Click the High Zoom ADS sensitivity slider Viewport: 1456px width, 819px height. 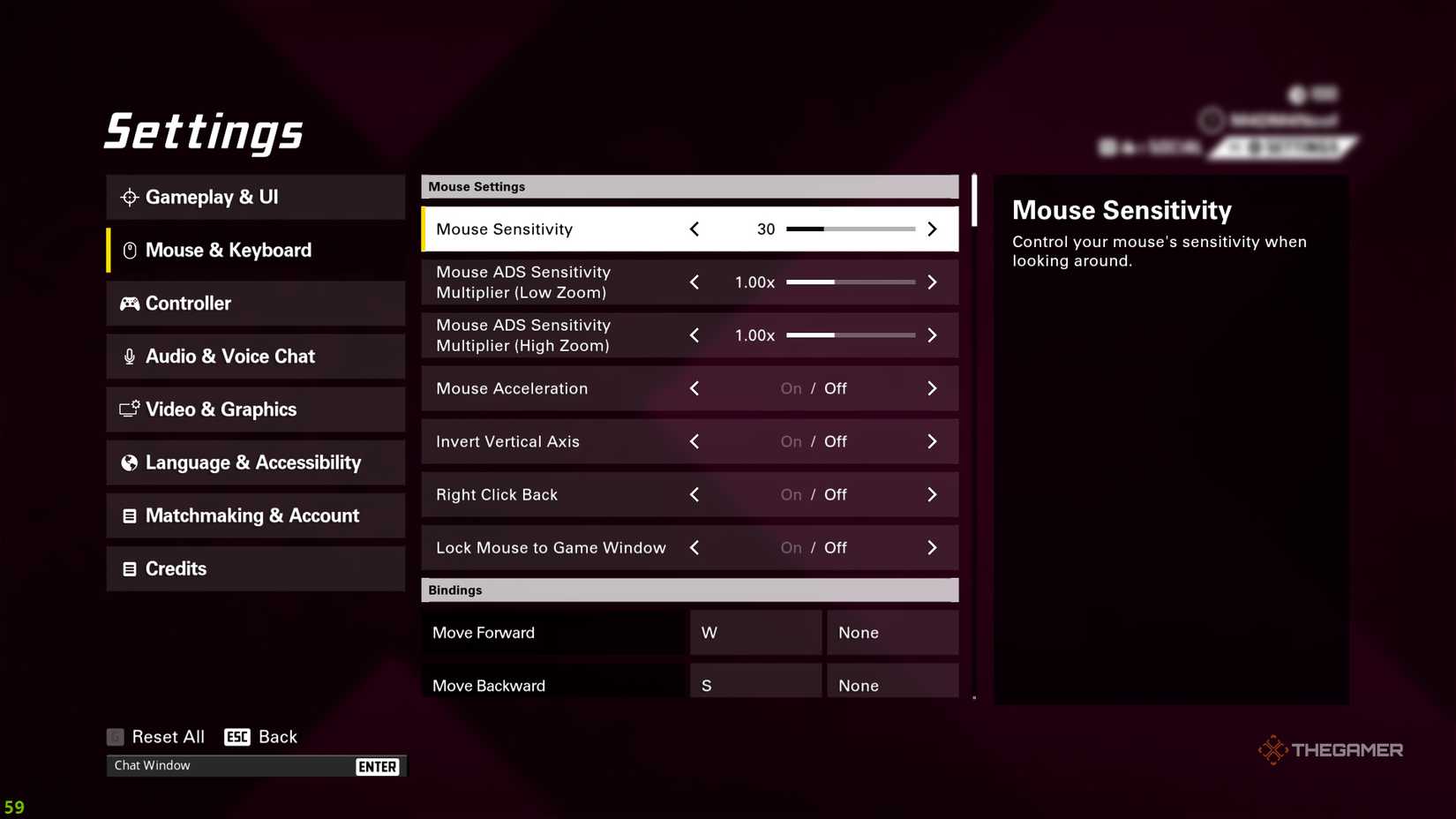click(x=850, y=335)
